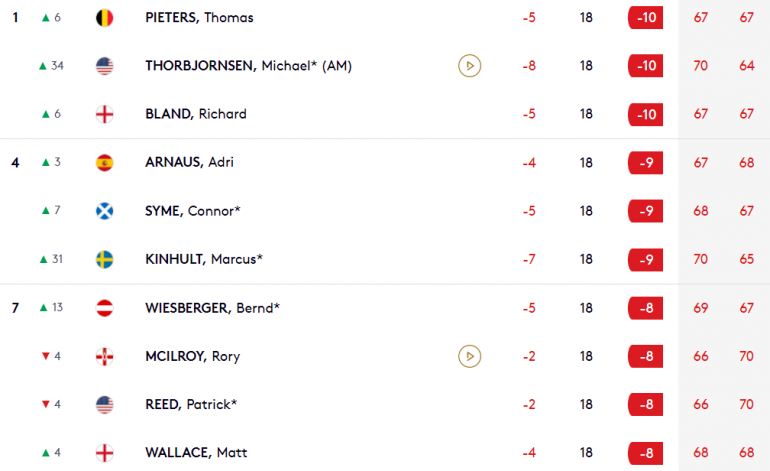Open PIETERS, Thomas player row
This screenshot has width=770, height=471.
click(385, 18)
